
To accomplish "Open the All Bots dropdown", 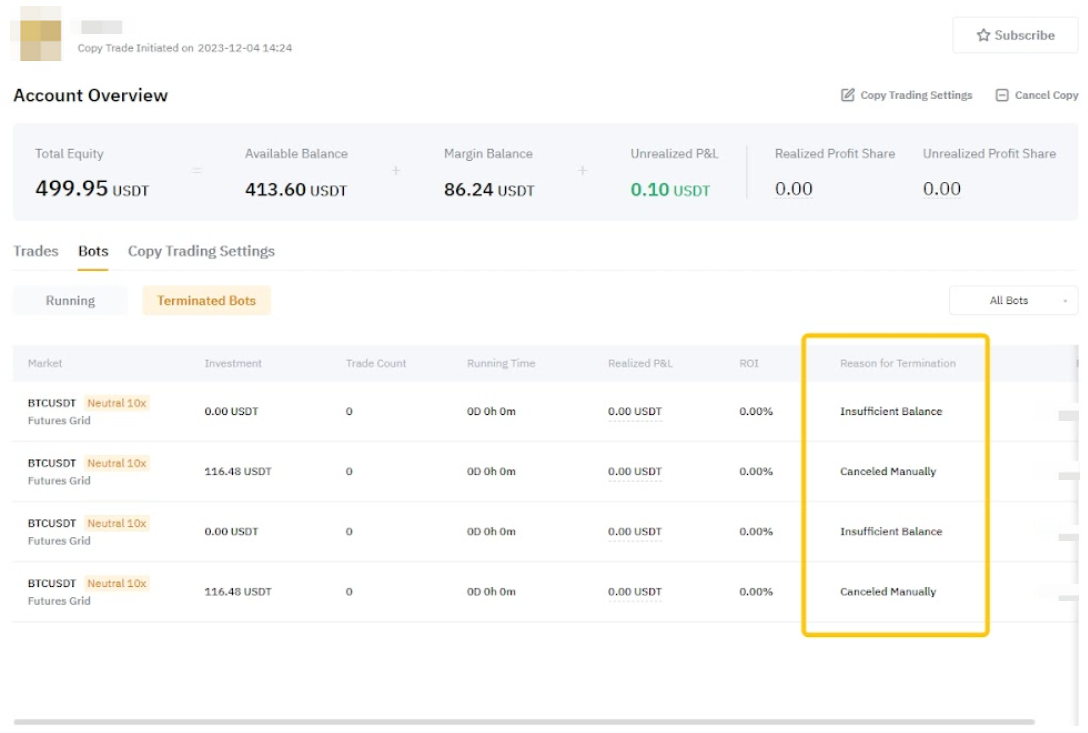I will pyautogui.click(x=1013, y=300).
